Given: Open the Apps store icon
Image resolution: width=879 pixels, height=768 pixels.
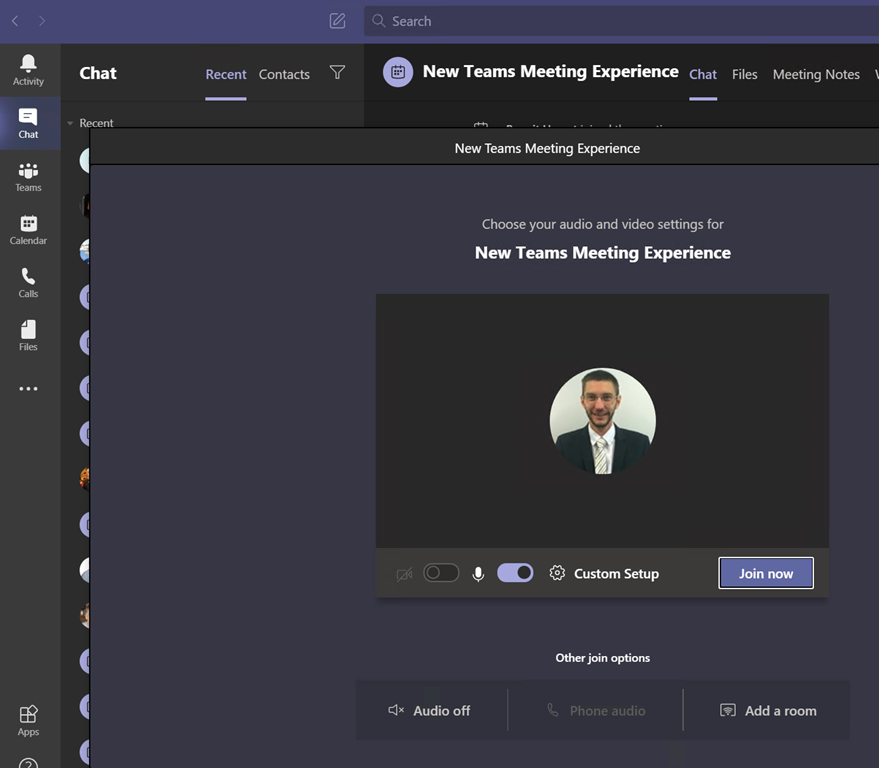Looking at the screenshot, I should coord(28,720).
